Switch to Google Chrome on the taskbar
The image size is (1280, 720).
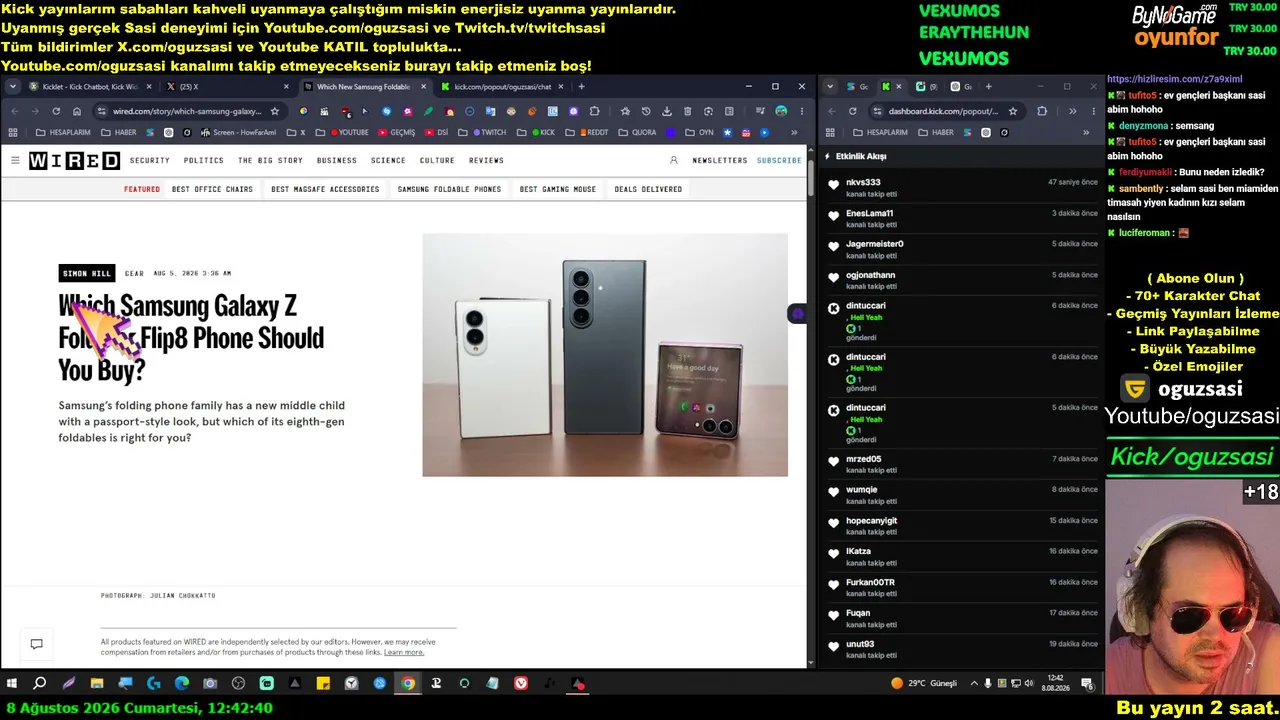coord(408,684)
